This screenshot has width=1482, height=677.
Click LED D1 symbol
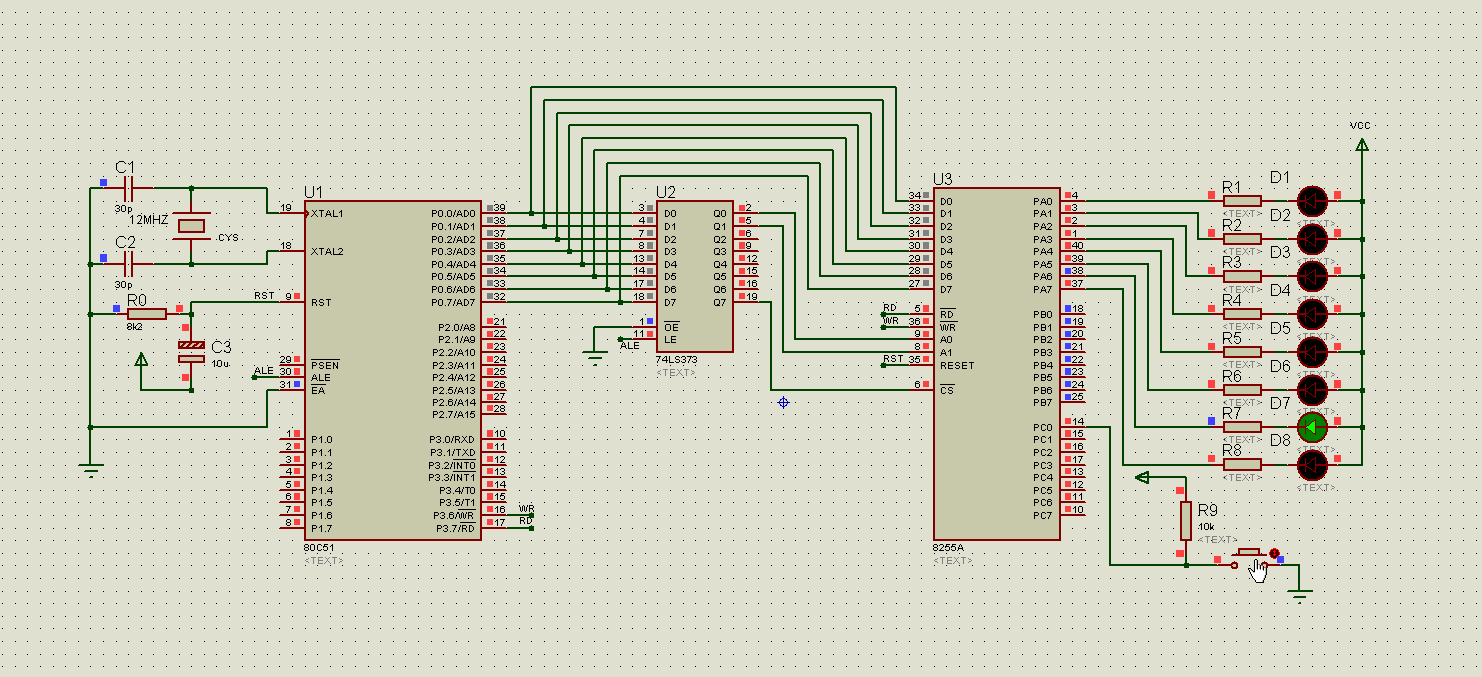(1311, 201)
